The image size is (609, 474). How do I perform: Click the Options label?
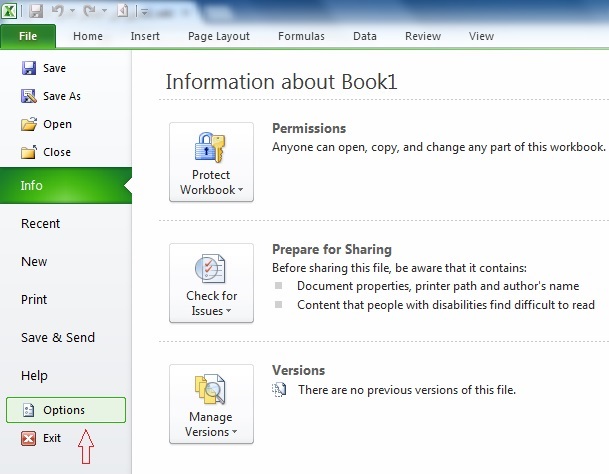(x=64, y=410)
